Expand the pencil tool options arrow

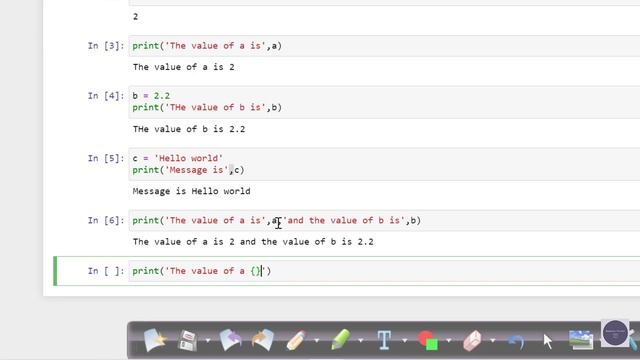click(317, 340)
